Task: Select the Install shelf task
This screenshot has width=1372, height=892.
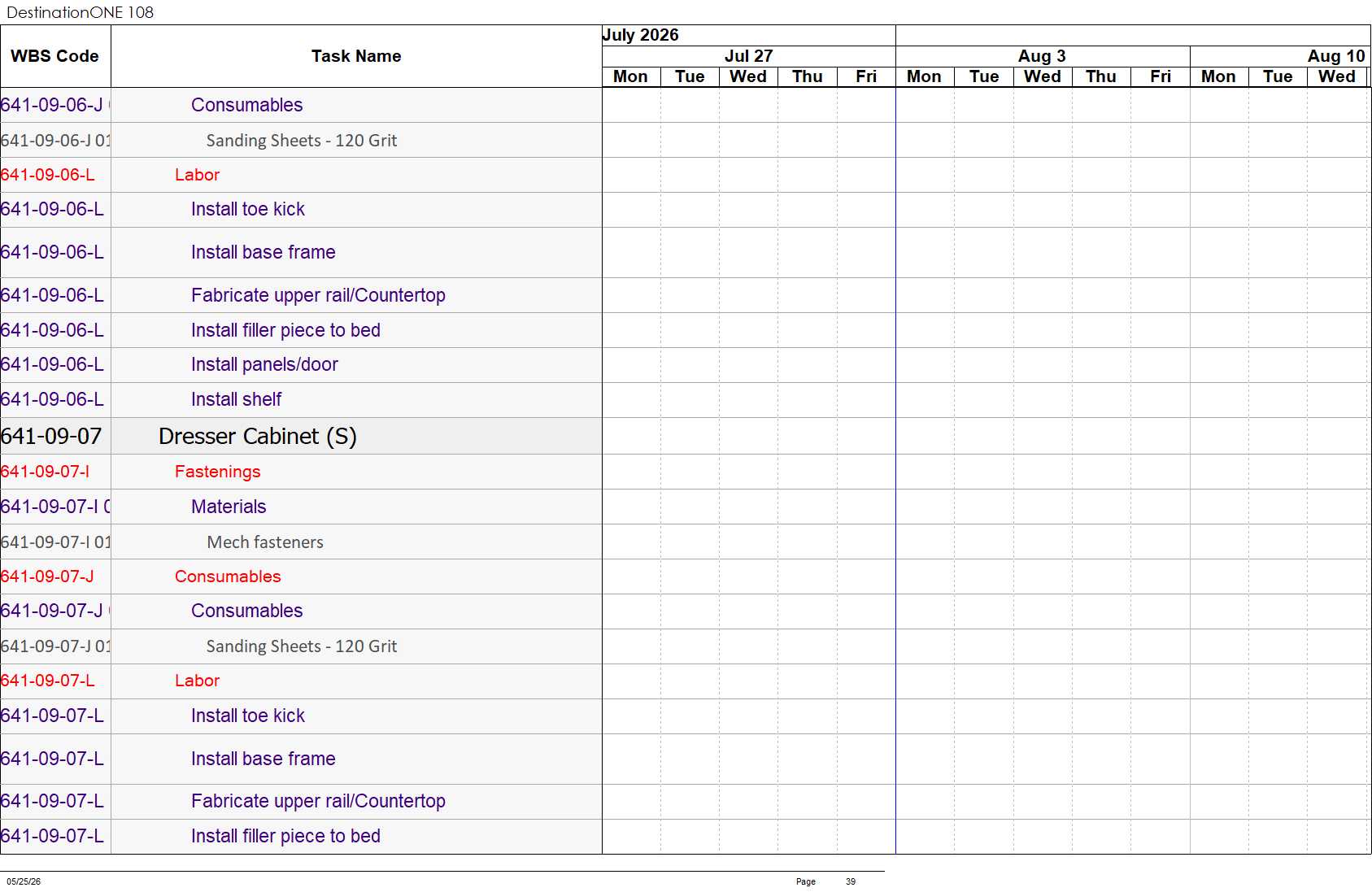Action: (236, 399)
